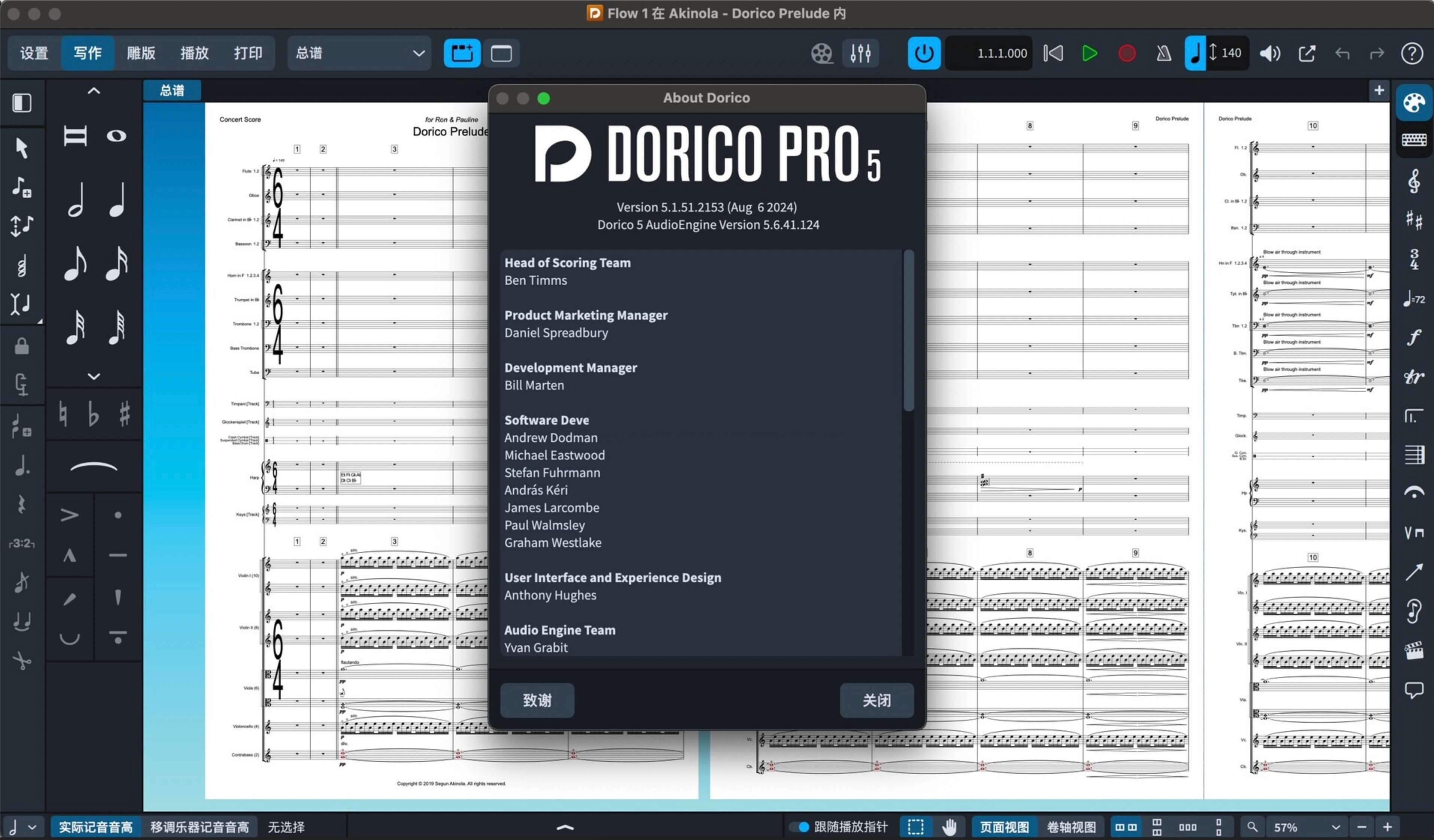
Task: Rewind to beginning of flow
Action: [1053, 54]
